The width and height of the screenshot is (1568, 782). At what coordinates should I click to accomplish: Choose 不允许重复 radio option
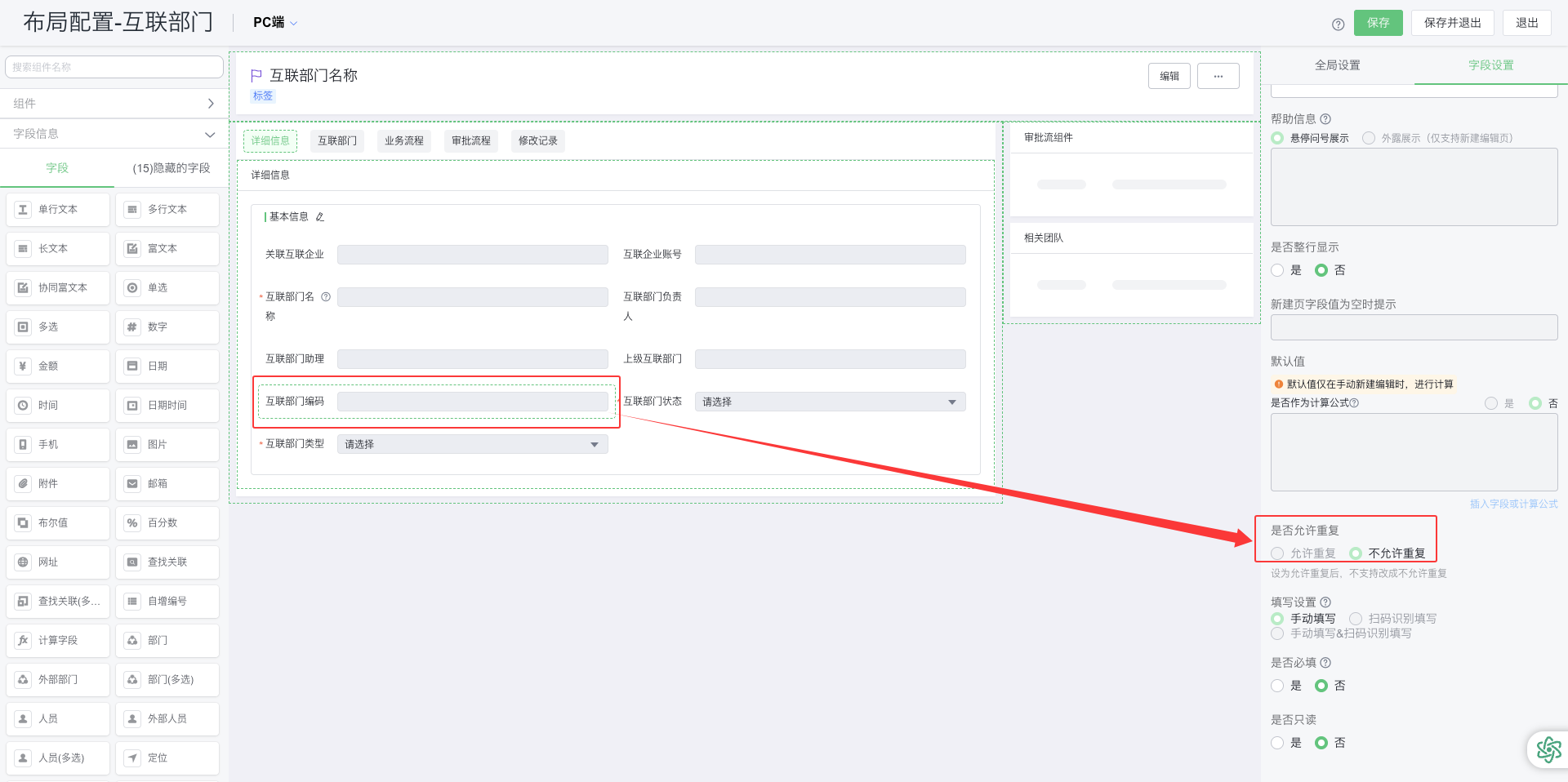tap(1356, 553)
